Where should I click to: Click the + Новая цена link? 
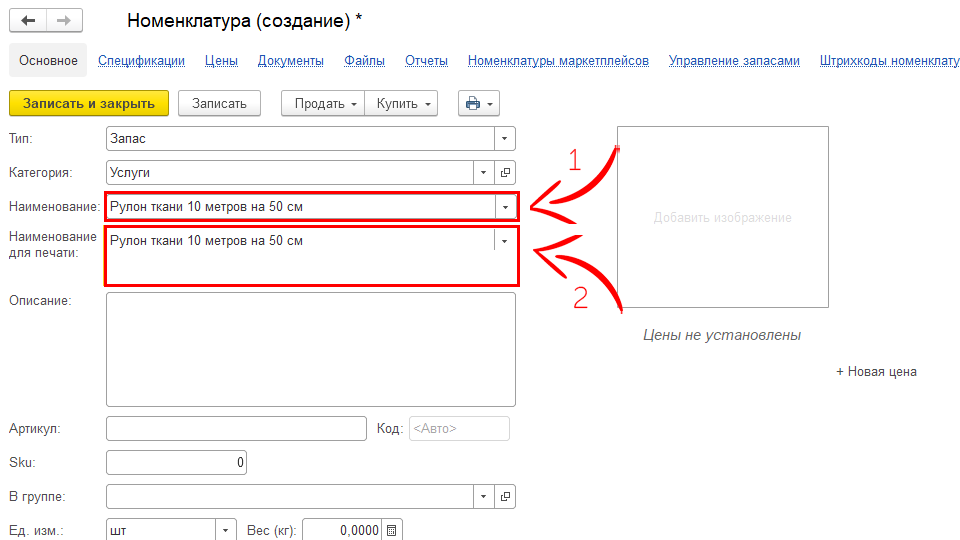876,372
